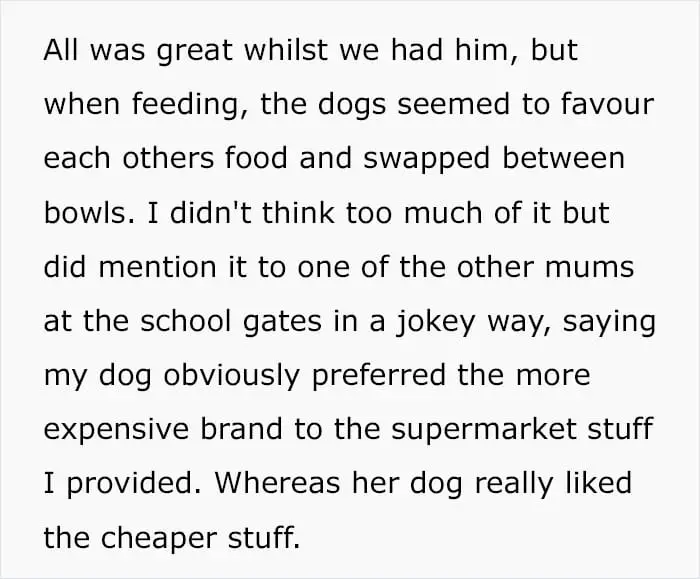Click on the word "Whereas"
This screenshot has width=700, height=579.
(277, 483)
